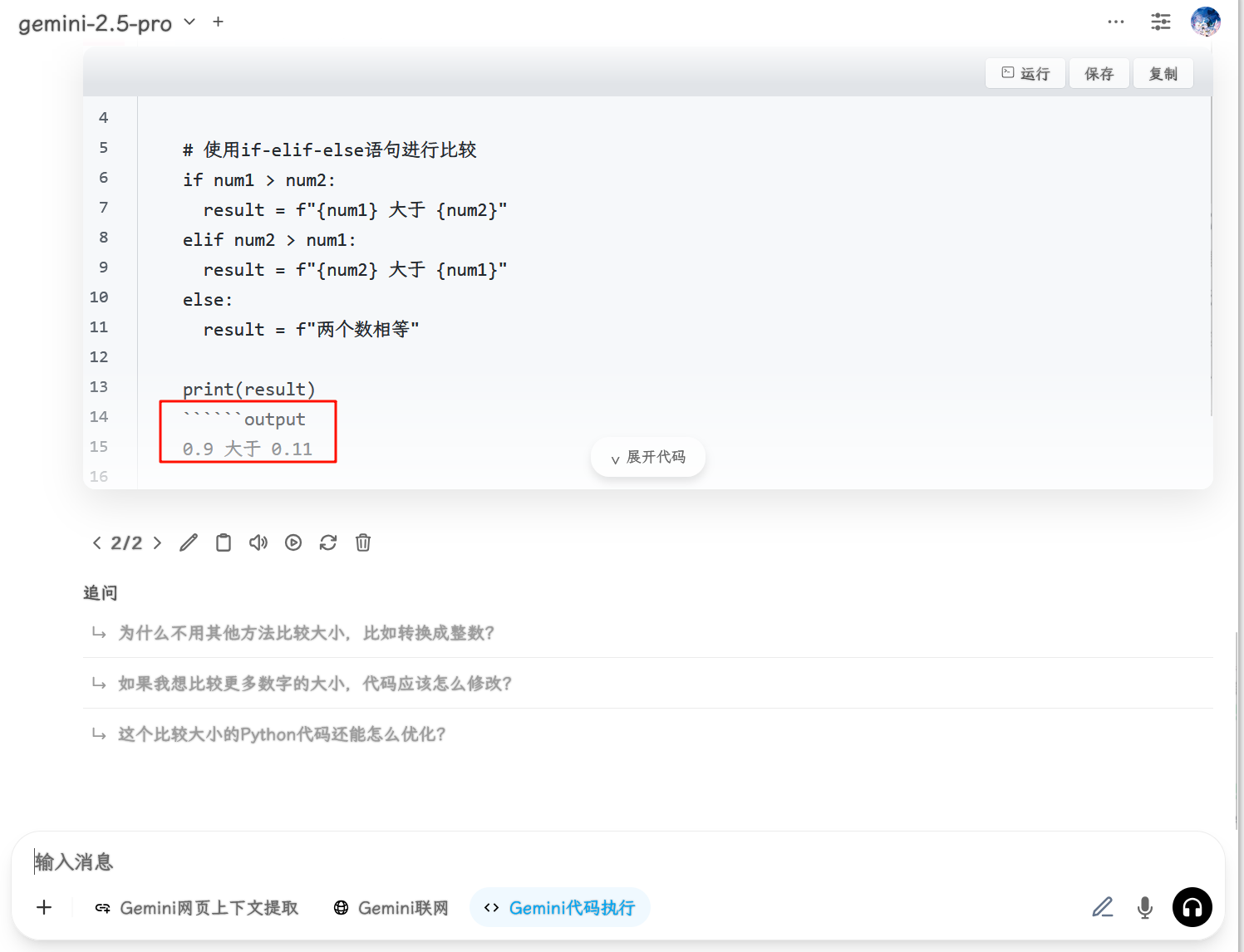Read the response aloud with speaker icon

(258, 543)
